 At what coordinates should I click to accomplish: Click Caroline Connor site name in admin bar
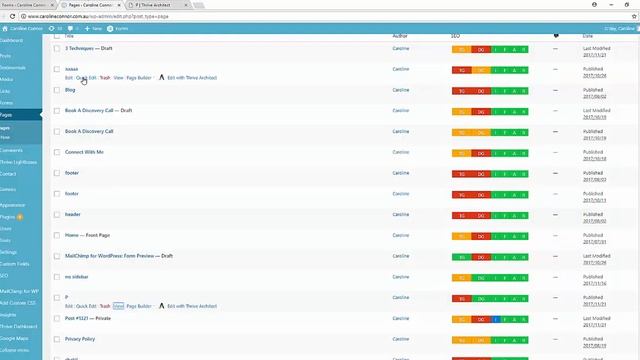pyautogui.click(x=26, y=29)
